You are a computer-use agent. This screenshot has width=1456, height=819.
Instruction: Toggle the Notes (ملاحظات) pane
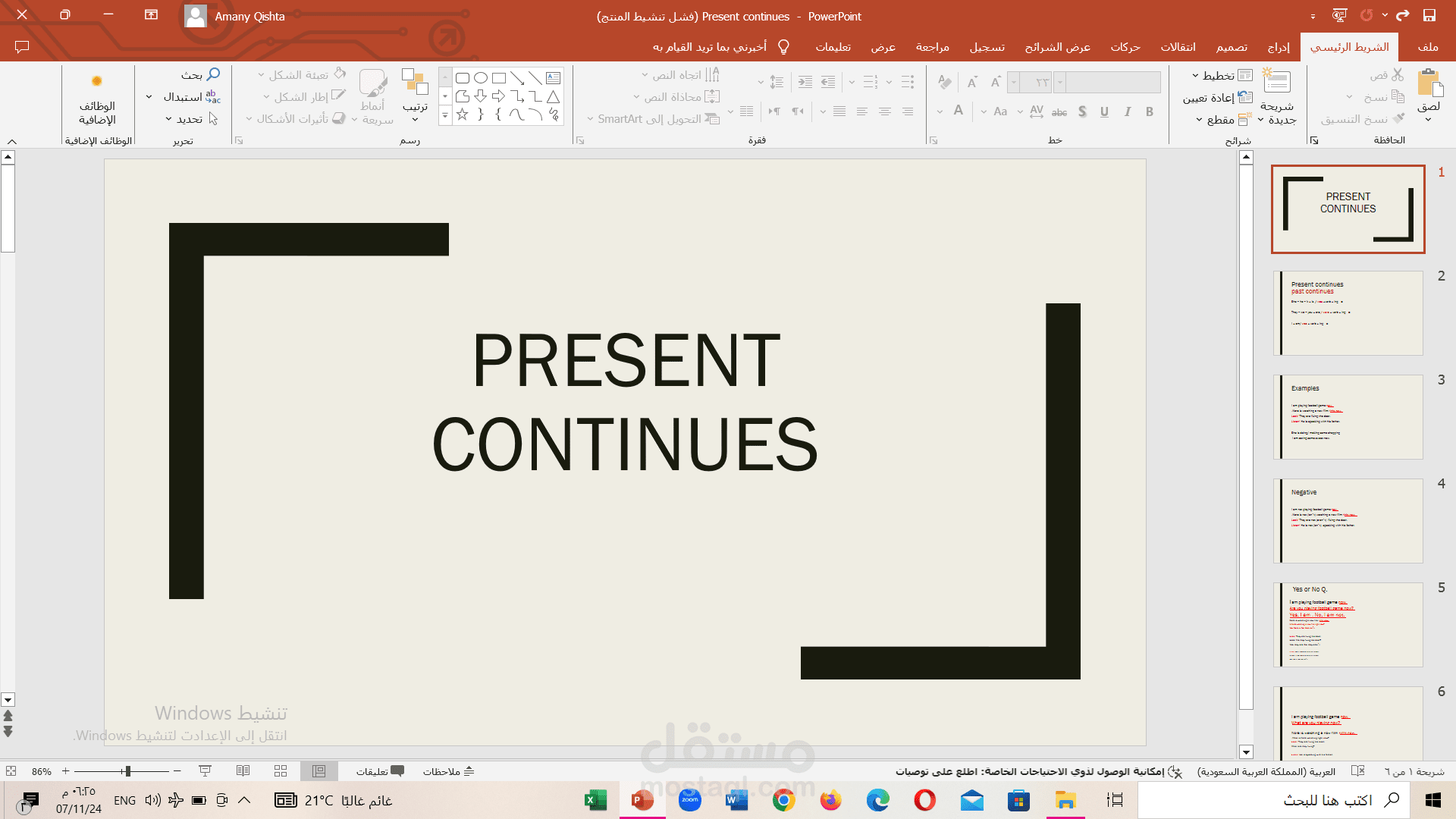[x=448, y=771]
